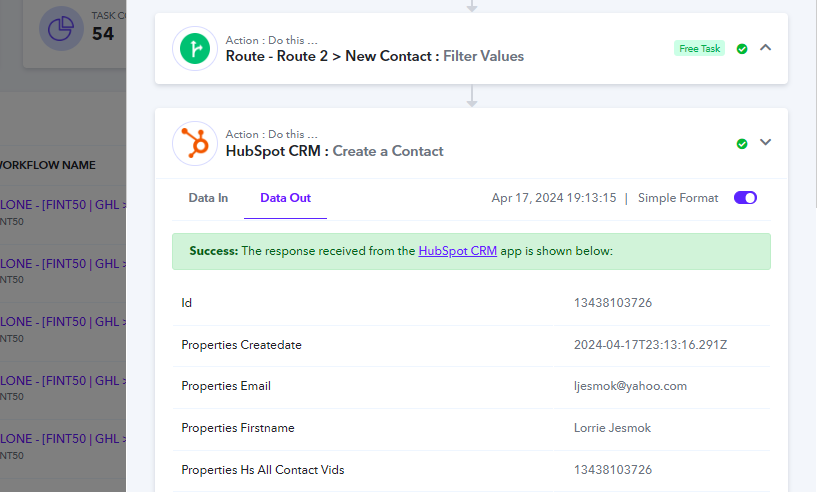This screenshot has height=492, width=817.
Task: Click the connector arrow between steps
Action: coord(472,96)
